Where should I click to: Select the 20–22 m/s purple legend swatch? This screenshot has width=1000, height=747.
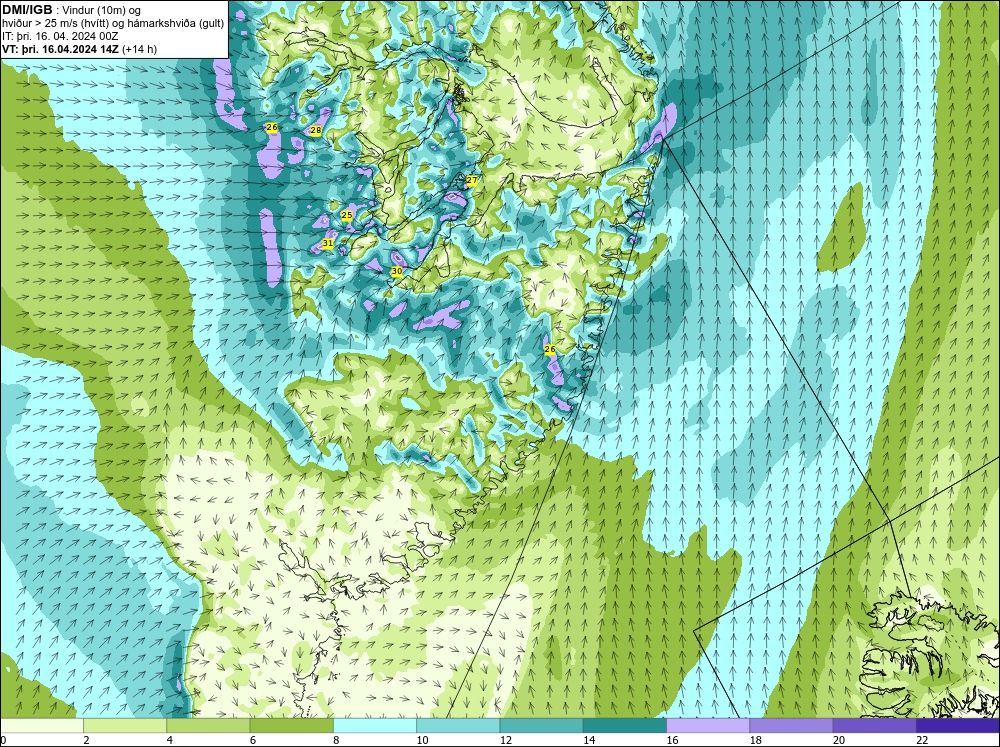pos(875,725)
